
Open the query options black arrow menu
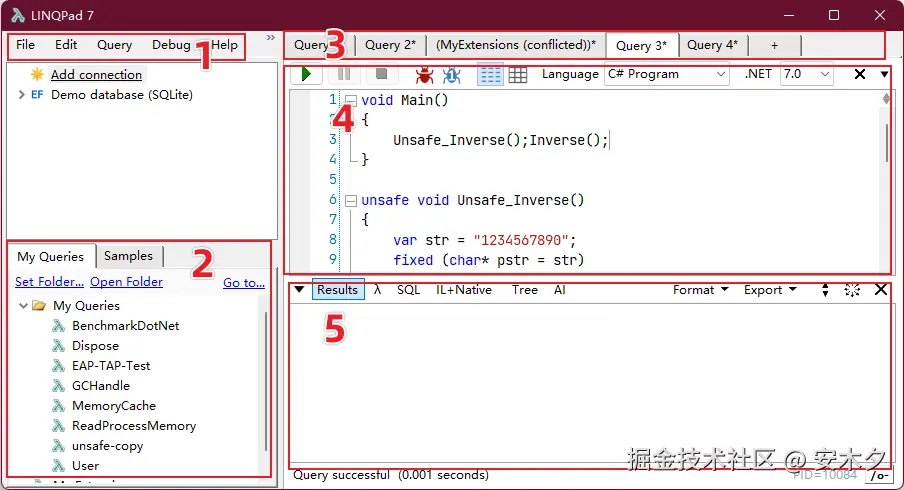(x=884, y=74)
